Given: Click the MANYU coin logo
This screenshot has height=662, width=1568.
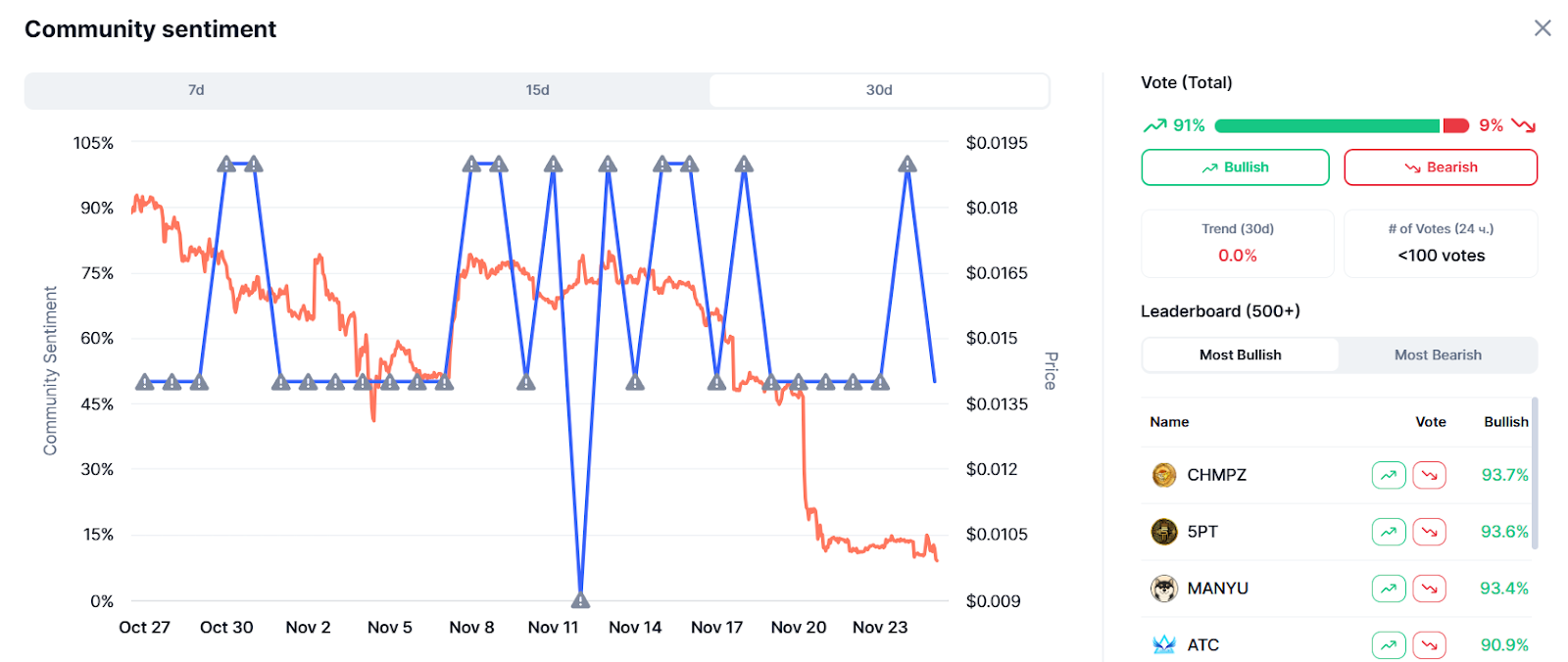Looking at the screenshot, I should [x=1164, y=589].
